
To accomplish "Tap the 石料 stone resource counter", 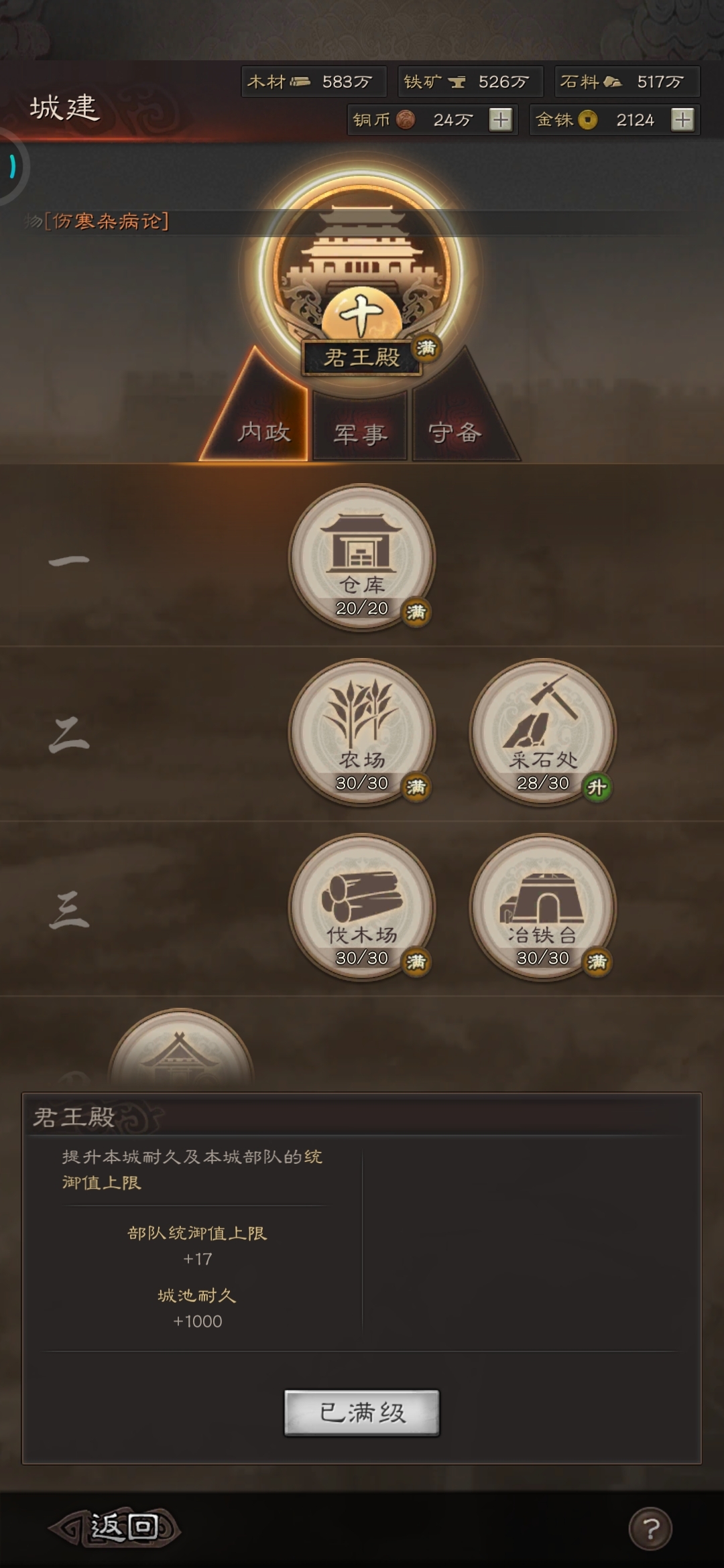I will point(627,82).
